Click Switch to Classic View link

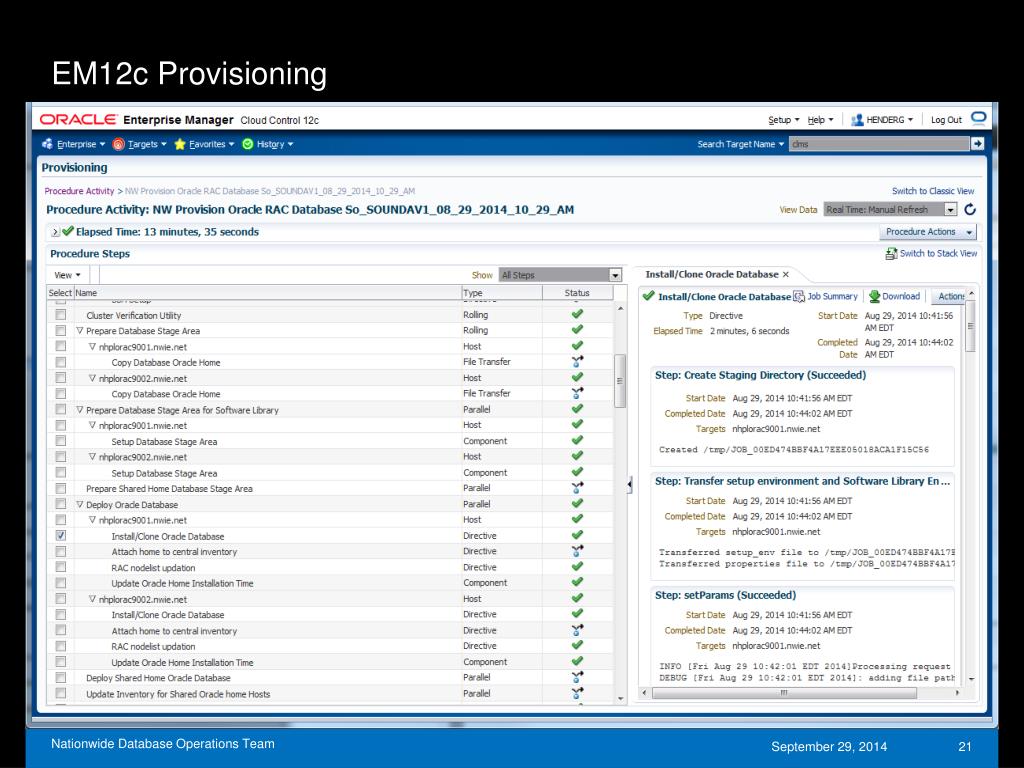point(933,191)
